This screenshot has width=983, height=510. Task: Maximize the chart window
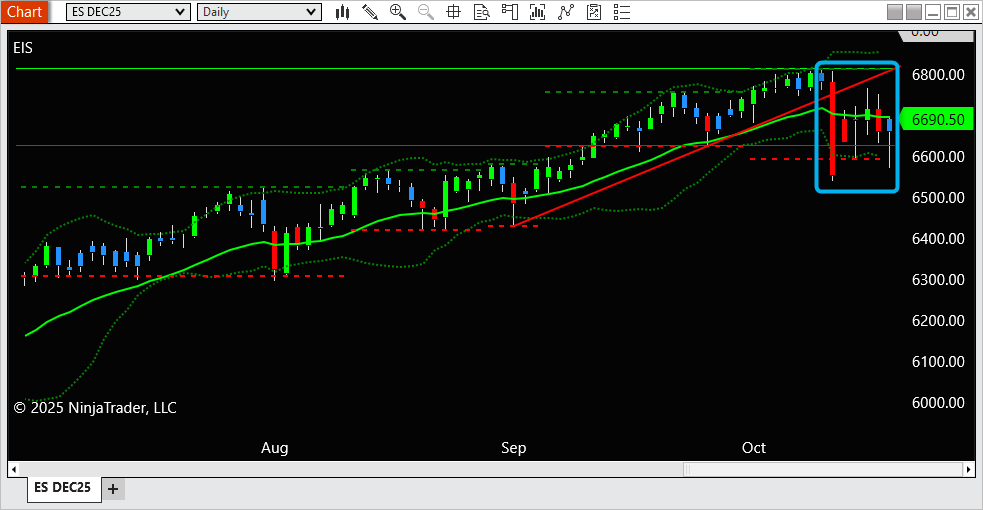pos(952,12)
